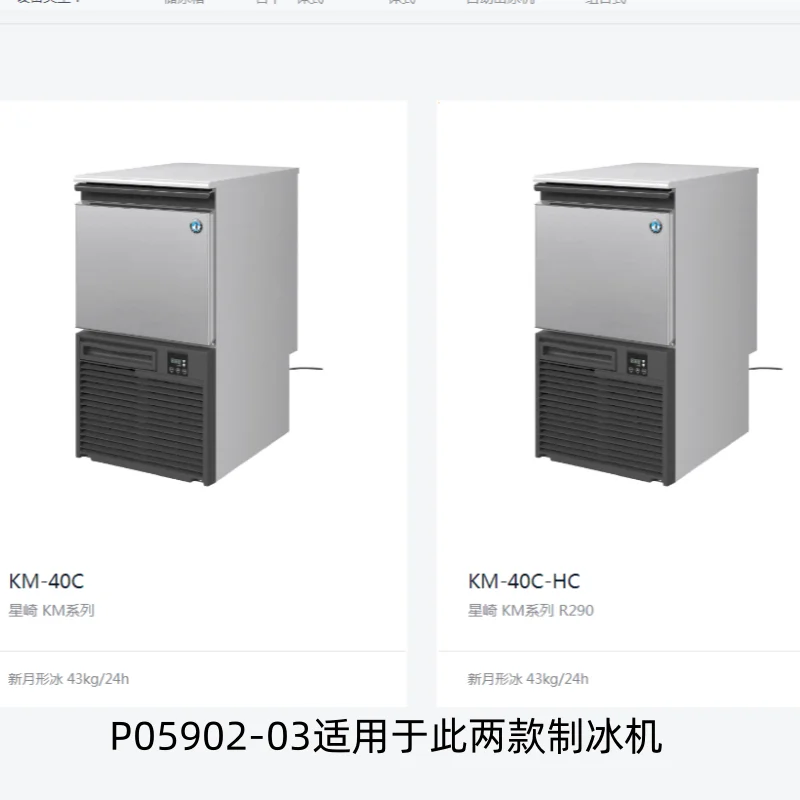Viewport: 800px width, 800px height.
Task: Select the 星崎 KM系列 subtitle under KM-40C
Action: pos(52,610)
